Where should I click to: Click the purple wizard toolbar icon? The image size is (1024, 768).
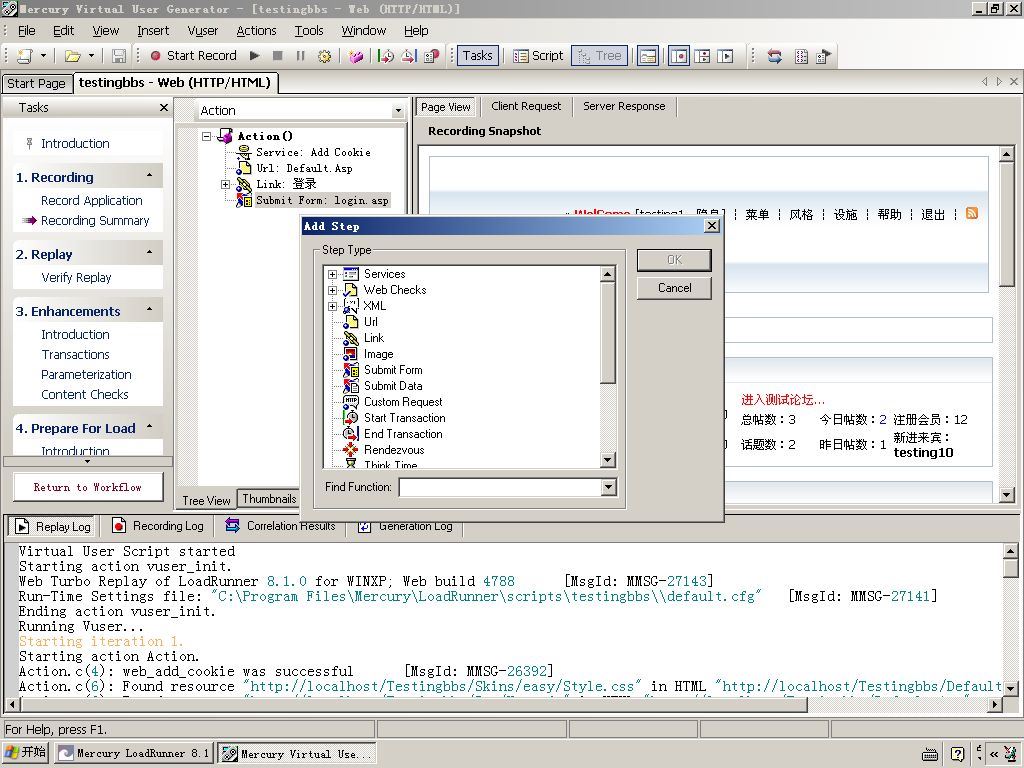point(355,56)
